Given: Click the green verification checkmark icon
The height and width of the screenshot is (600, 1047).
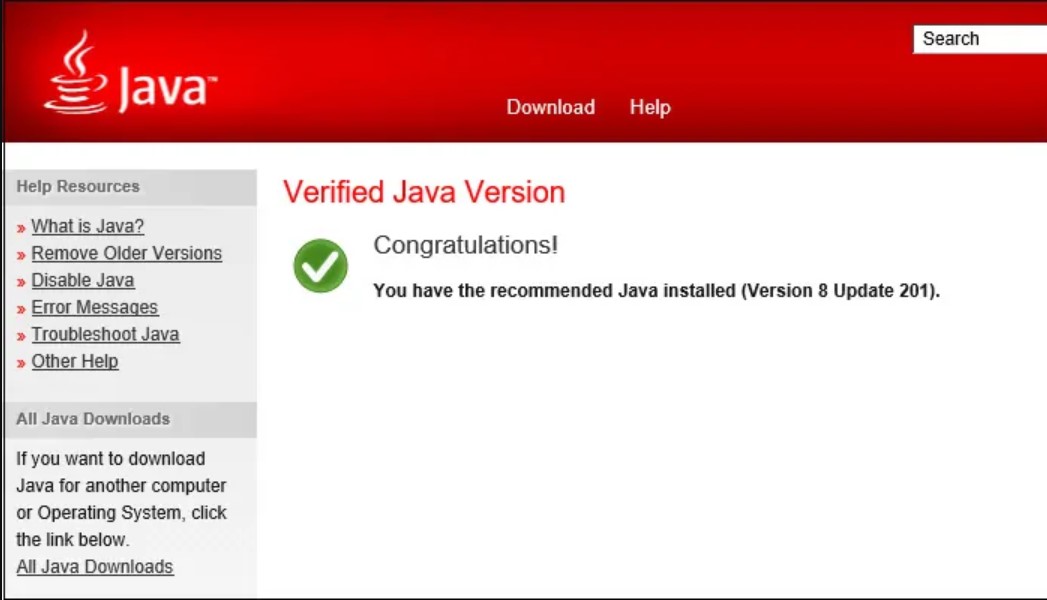Looking at the screenshot, I should (320, 266).
